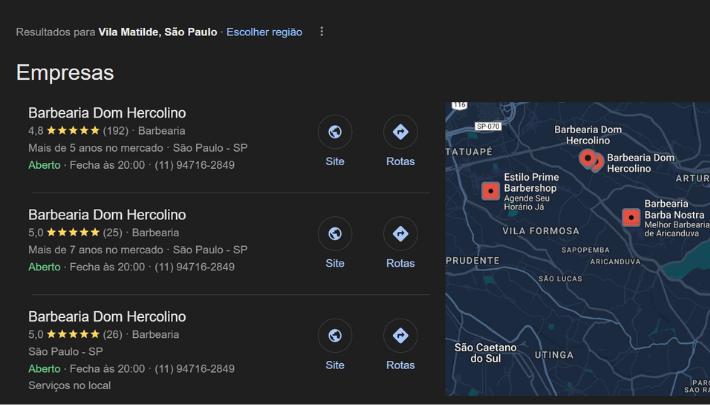
Task: Click the Rotas label under second listing's arrow
Action: click(400, 263)
